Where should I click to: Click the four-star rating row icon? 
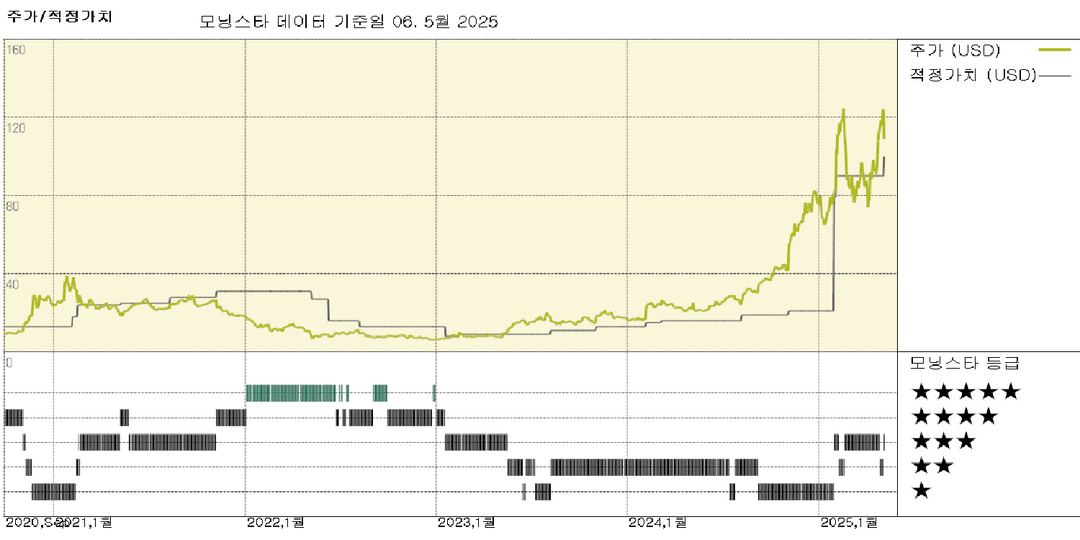[x=954, y=416]
